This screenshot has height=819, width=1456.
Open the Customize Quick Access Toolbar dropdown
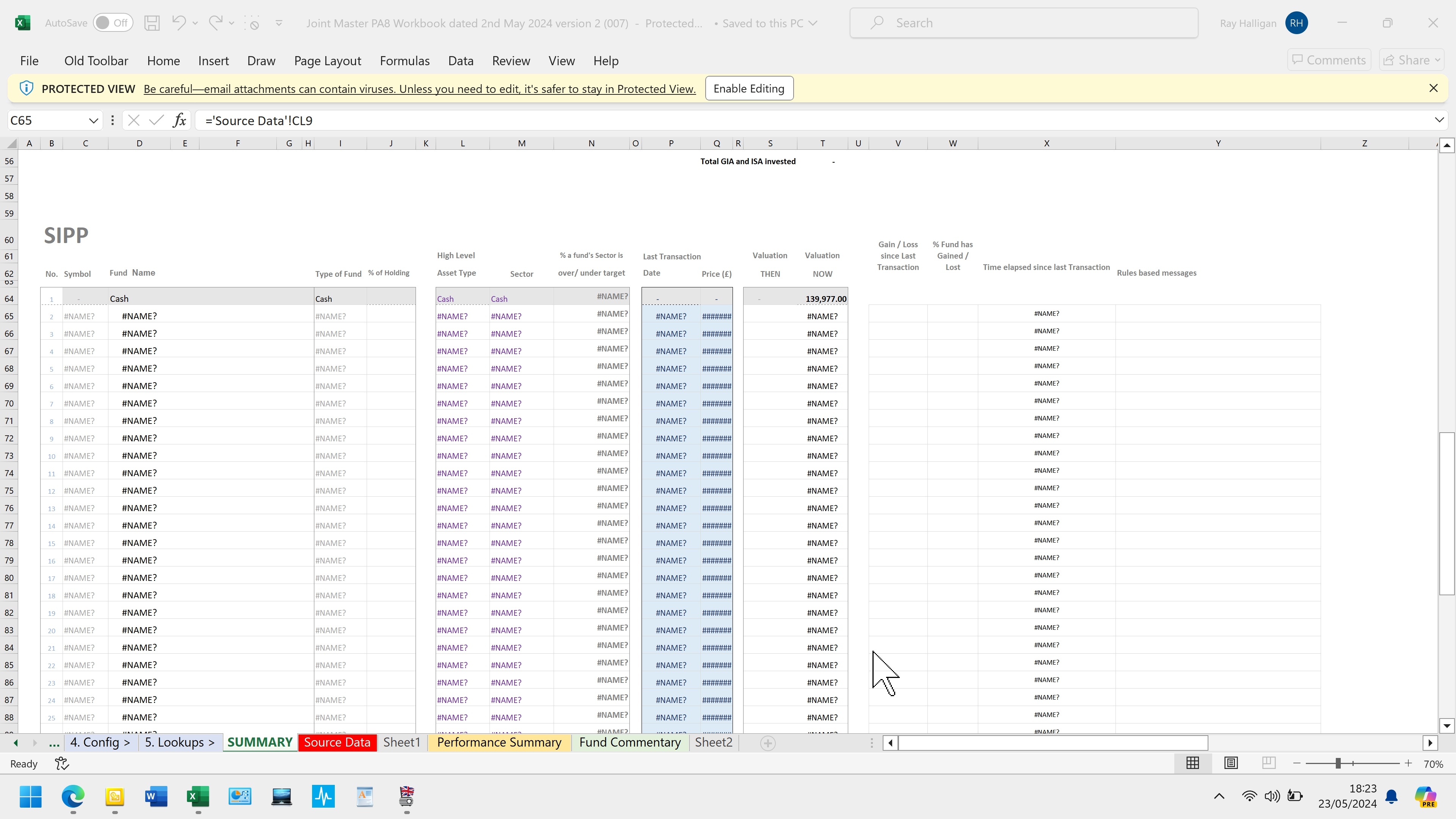tap(279, 23)
